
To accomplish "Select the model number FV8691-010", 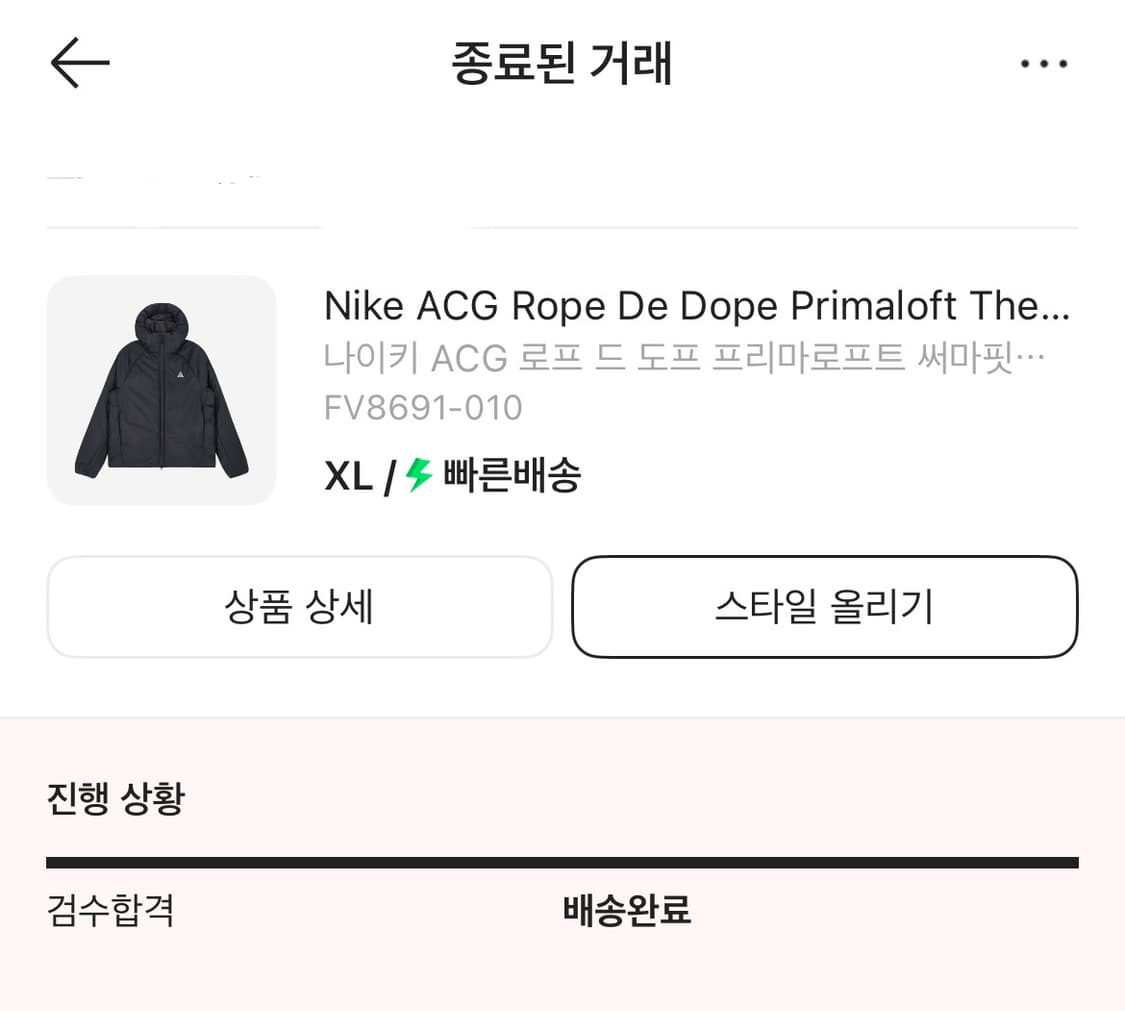I will tap(423, 407).
